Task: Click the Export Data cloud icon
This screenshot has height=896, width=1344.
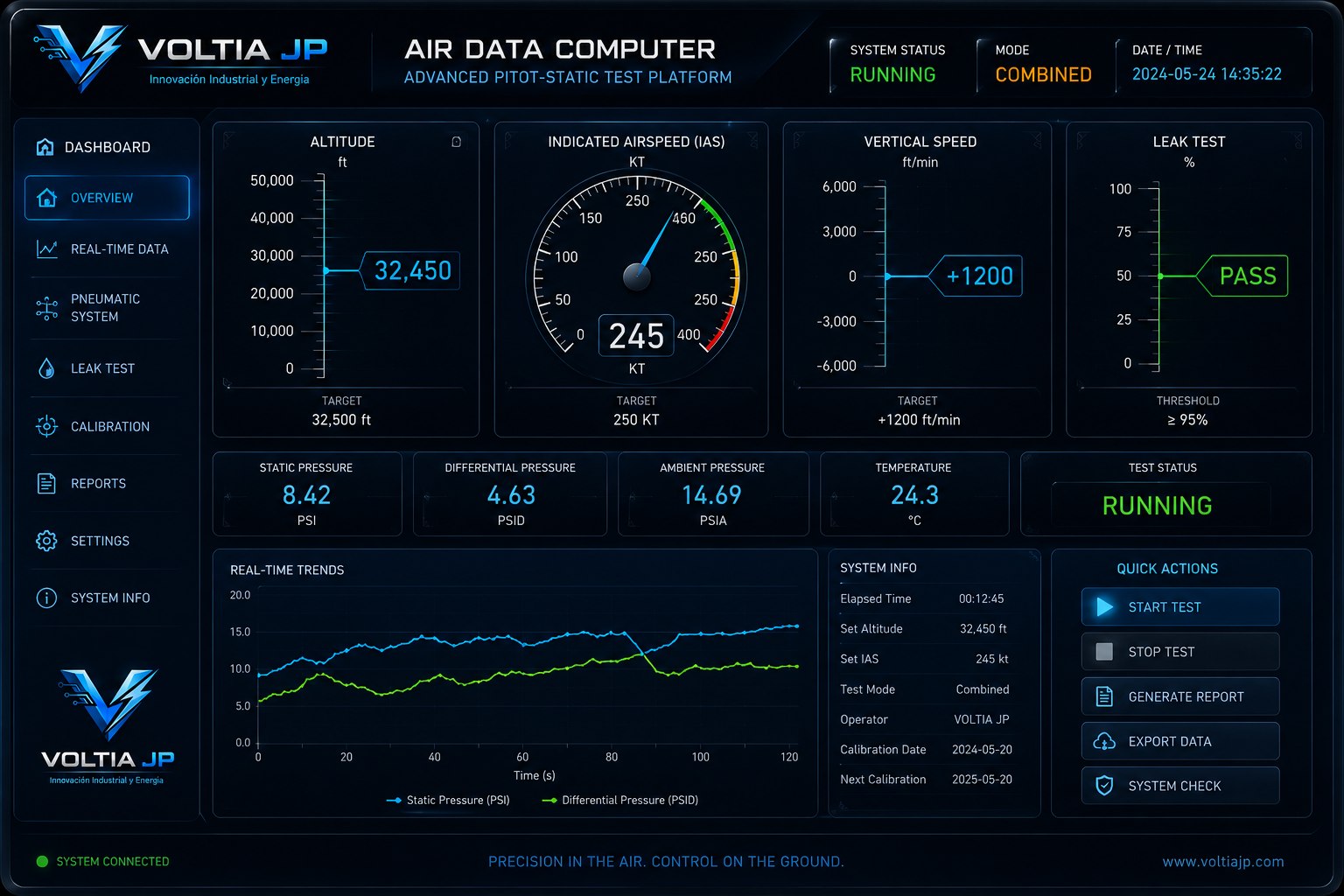Action: (1104, 741)
